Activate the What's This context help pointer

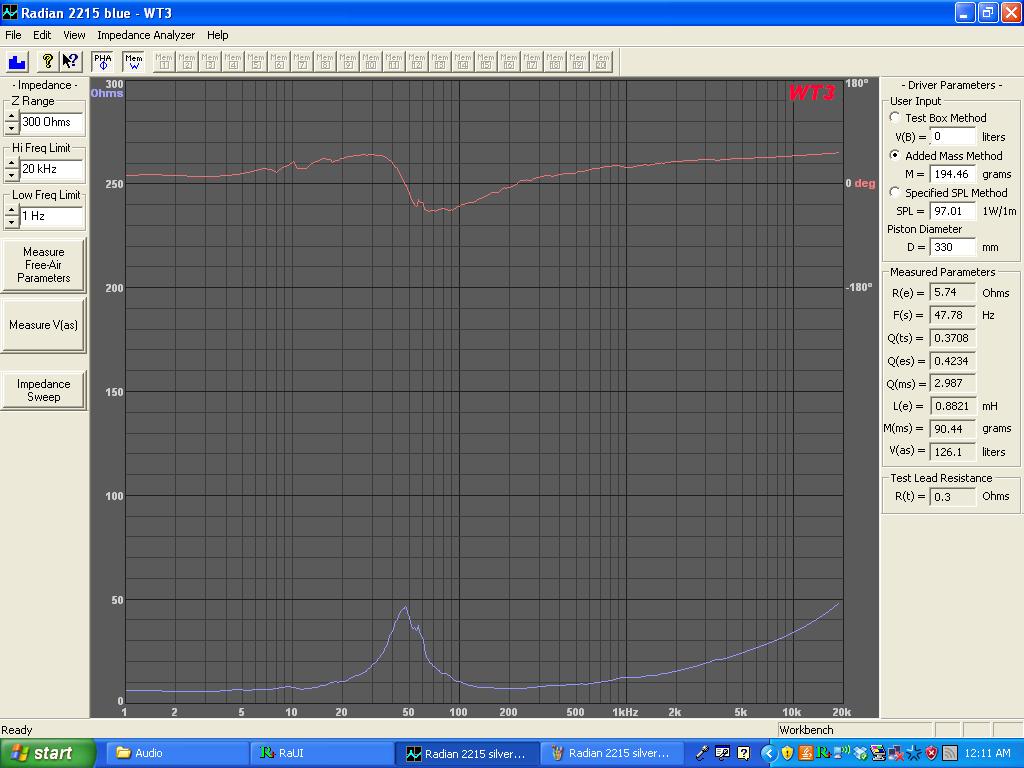click(70, 62)
